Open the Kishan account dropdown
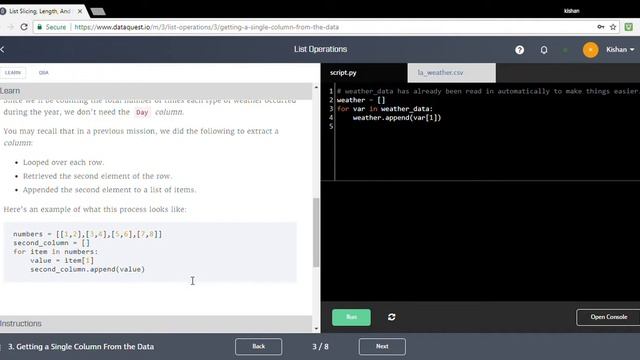This screenshot has width=640, height=360. click(620, 50)
